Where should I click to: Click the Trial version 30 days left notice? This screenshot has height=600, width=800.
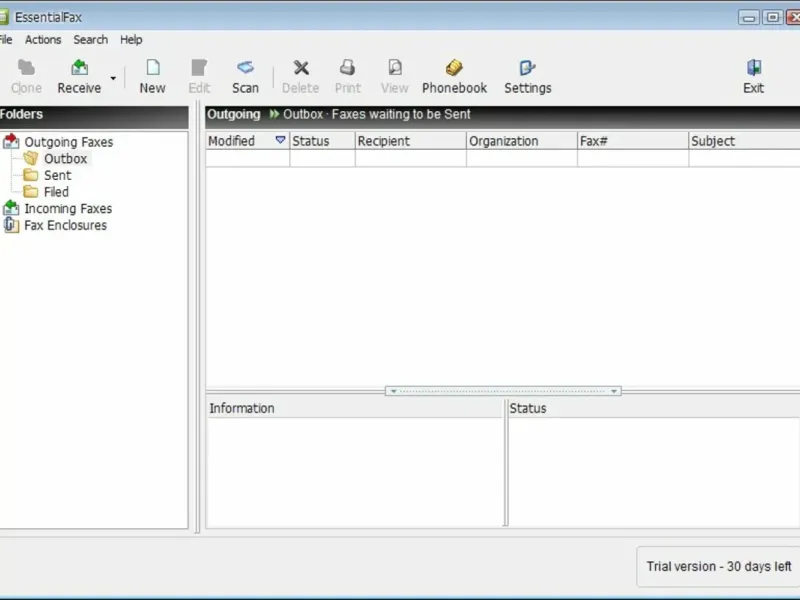[719, 566]
